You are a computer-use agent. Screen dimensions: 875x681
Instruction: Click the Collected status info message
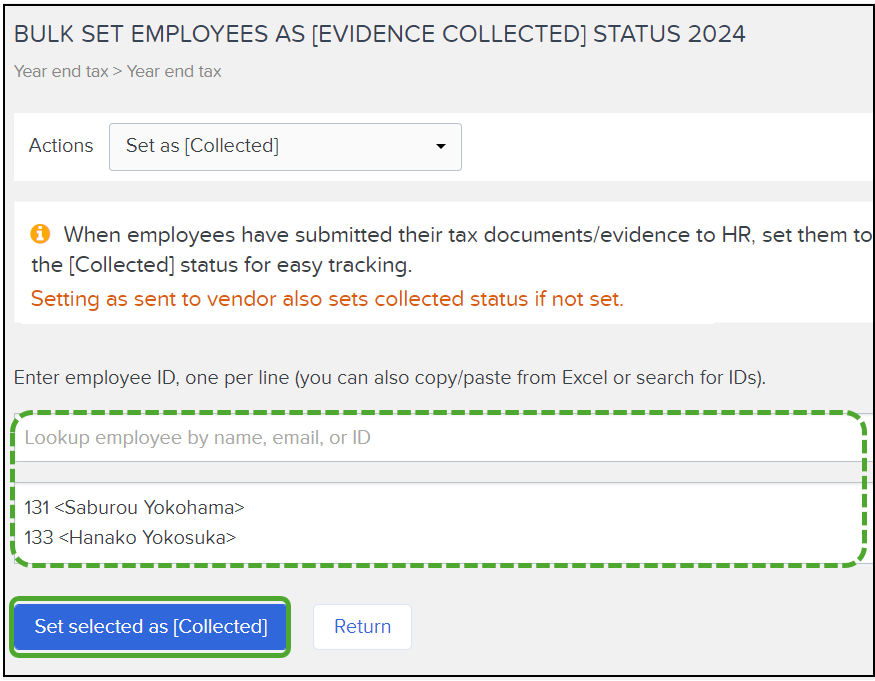click(x=452, y=250)
